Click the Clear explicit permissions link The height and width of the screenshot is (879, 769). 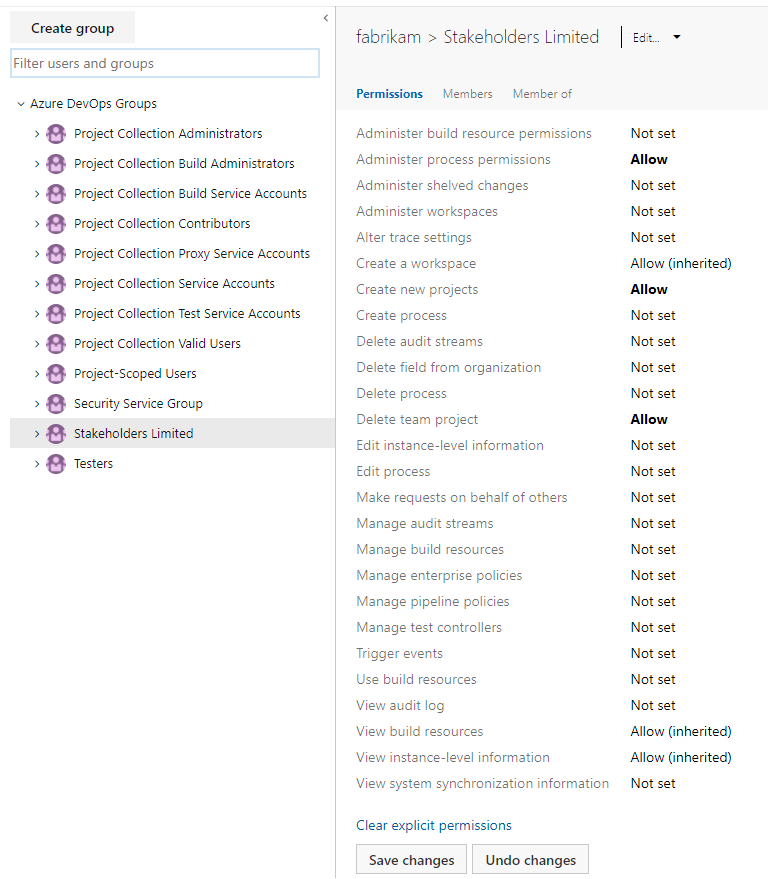pos(433,825)
